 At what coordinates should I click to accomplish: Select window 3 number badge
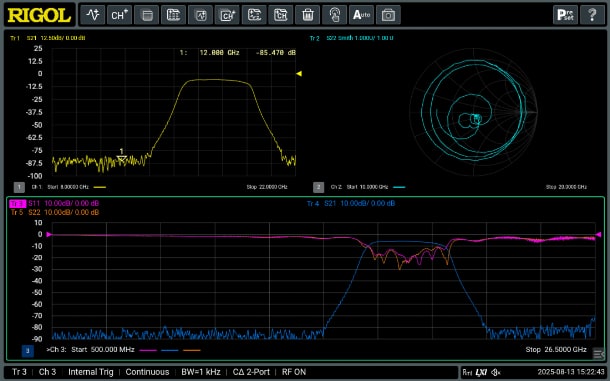[x=28, y=351]
